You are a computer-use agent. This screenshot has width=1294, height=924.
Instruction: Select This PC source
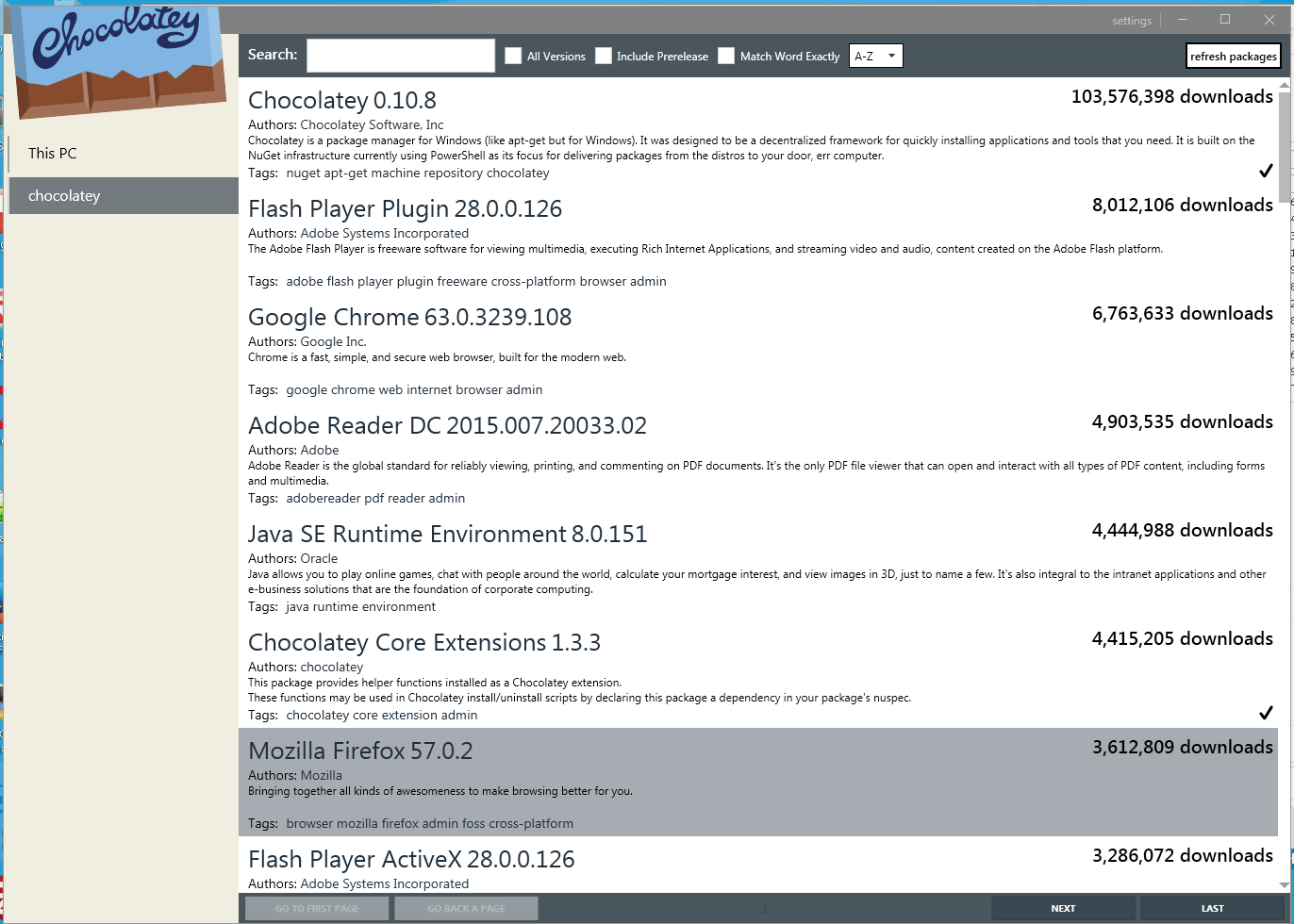click(x=124, y=153)
